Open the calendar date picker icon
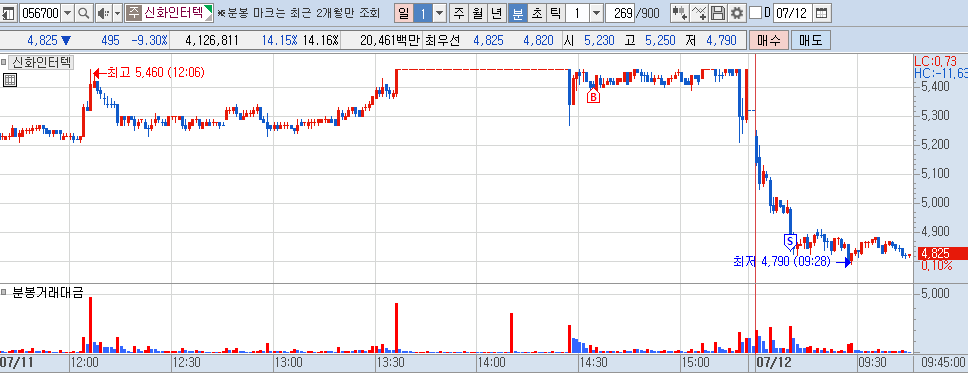 (x=821, y=12)
